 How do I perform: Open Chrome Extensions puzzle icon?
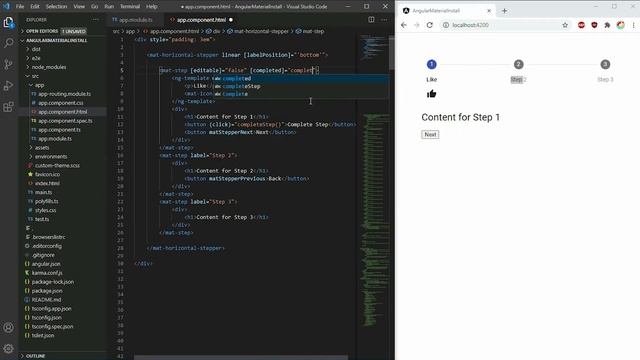pyautogui.click(x=607, y=25)
